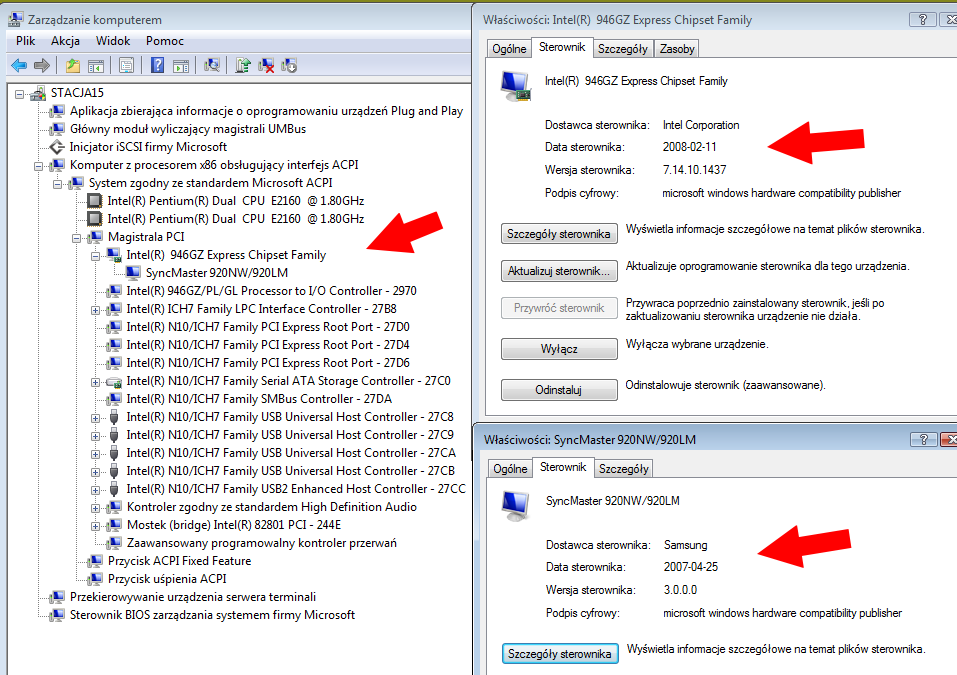Click Szczegóły sterownika button in chipset properties
Viewport: 957px width, 675px height.
[558, 234]
